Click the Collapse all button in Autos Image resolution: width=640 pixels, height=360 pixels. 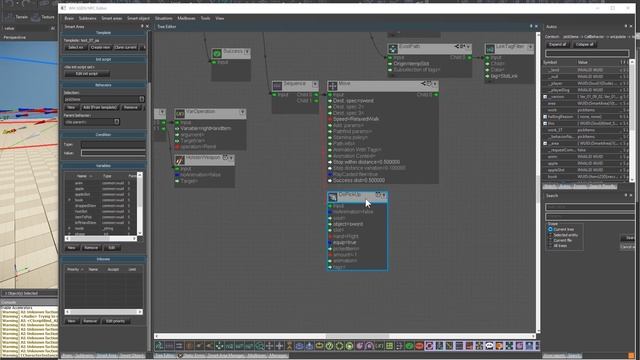pos(584,44)
